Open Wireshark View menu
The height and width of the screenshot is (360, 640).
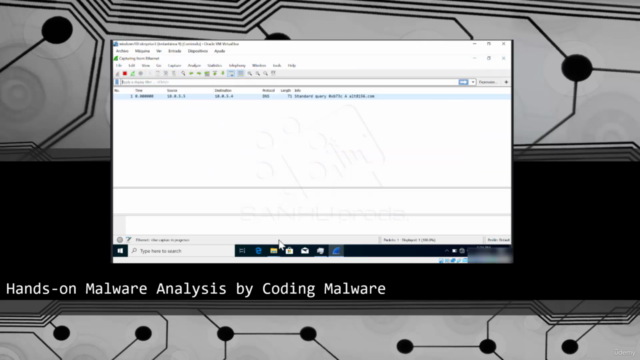[146, 65]
